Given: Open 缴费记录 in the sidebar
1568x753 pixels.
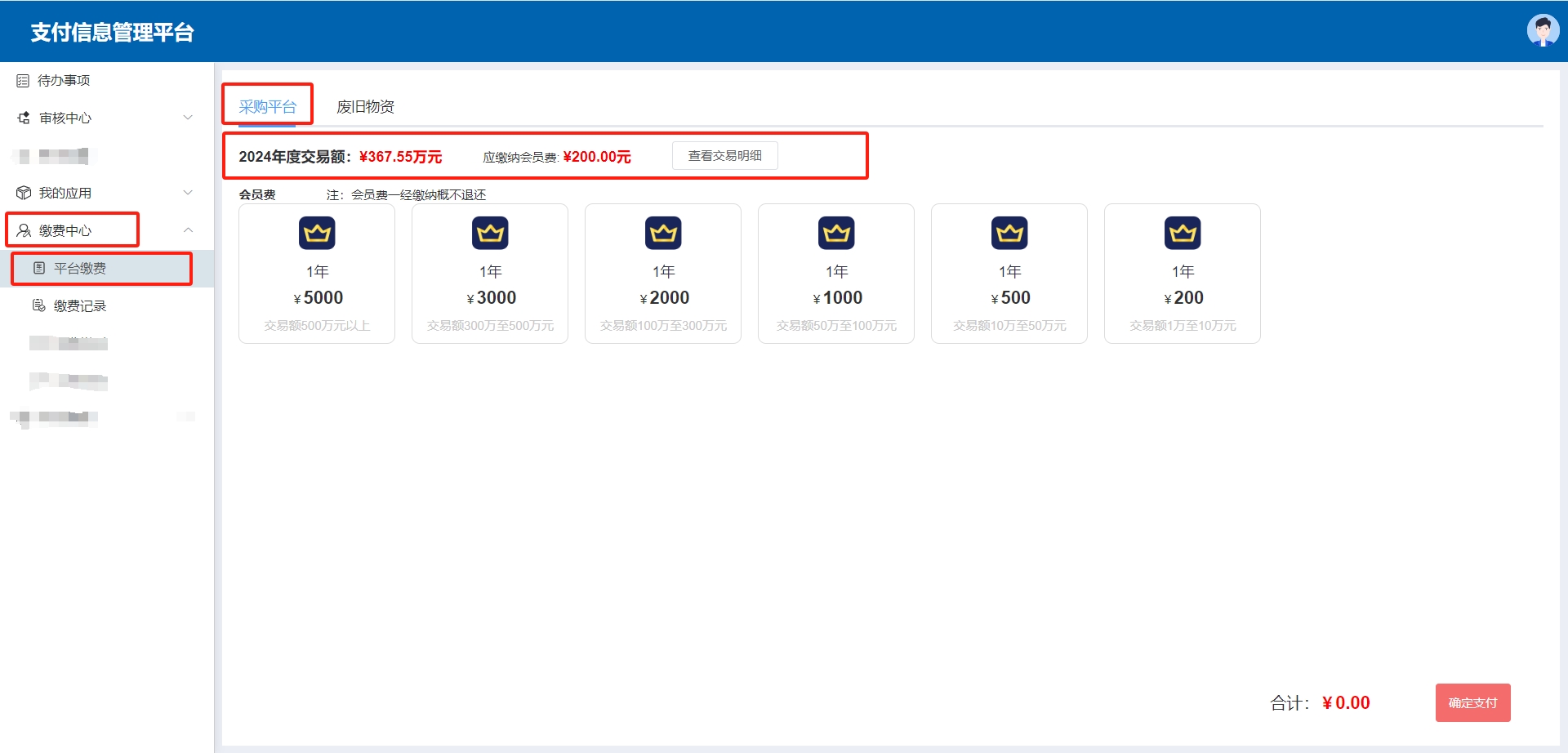Looking at the screenshot, I should (80, 305).
